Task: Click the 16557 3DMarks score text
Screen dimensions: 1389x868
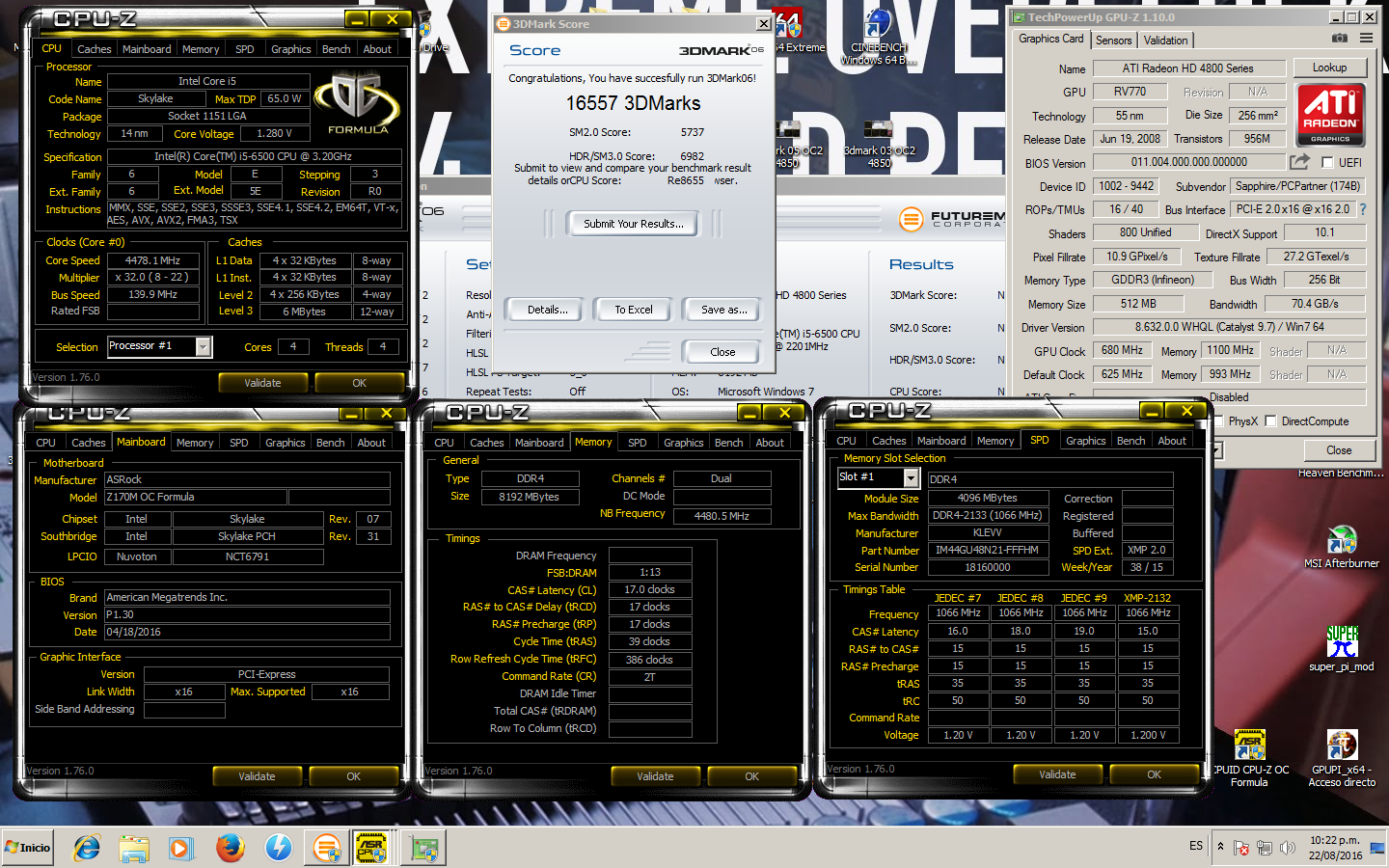Action: (634, 103)
